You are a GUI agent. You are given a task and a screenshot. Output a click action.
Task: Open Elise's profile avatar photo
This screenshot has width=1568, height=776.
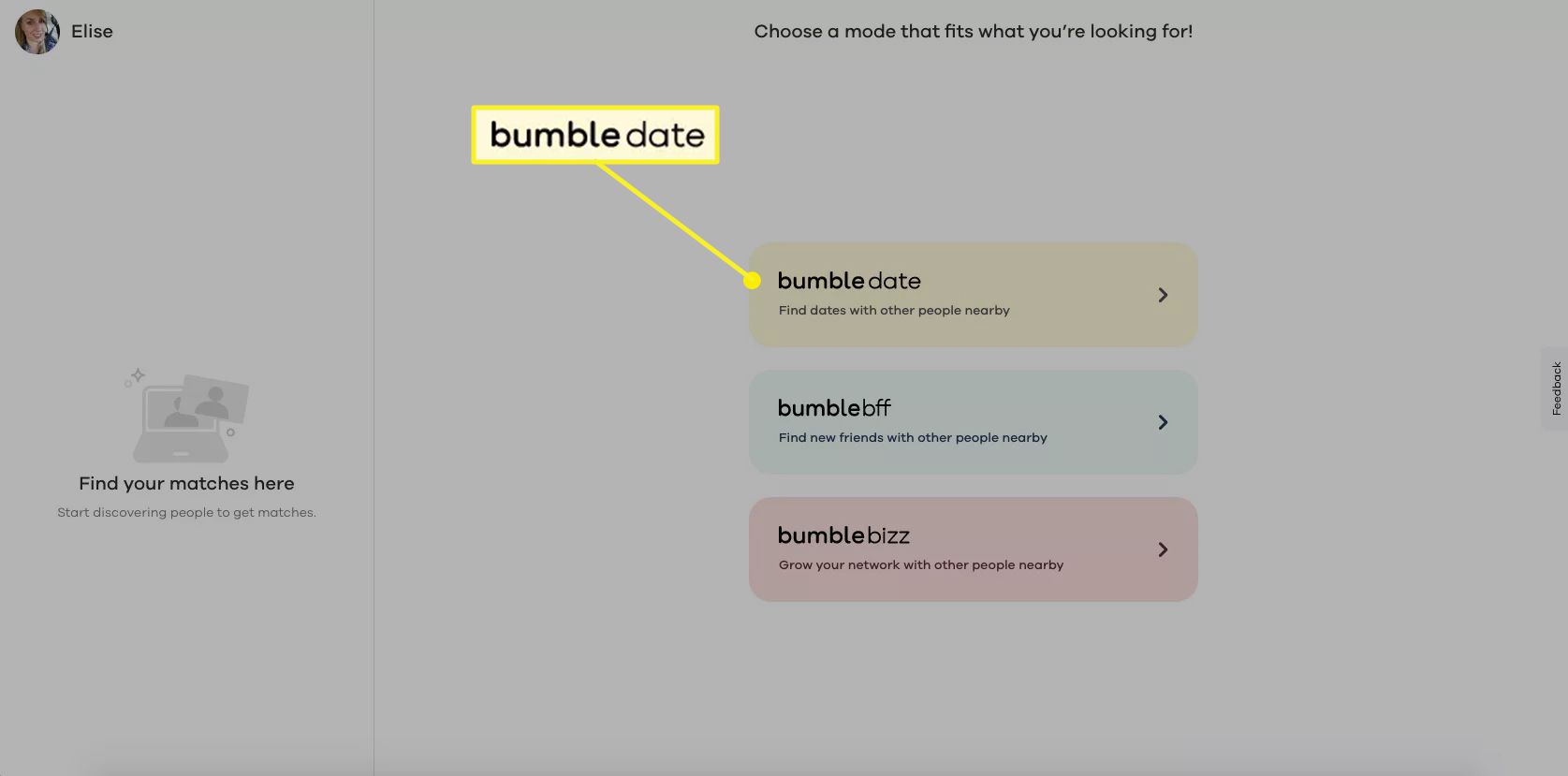pos(37,32)
